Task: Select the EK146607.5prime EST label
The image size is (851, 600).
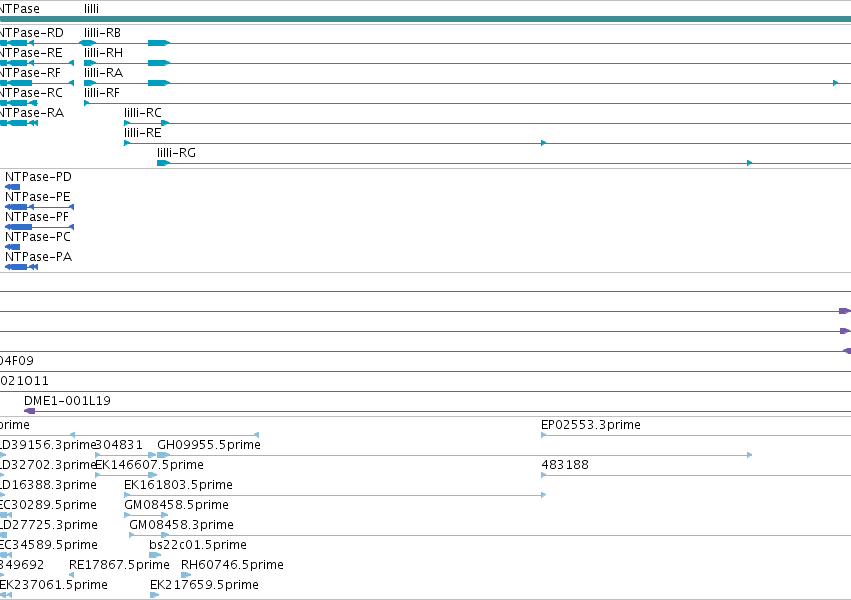Action: (x=149, y=465)
